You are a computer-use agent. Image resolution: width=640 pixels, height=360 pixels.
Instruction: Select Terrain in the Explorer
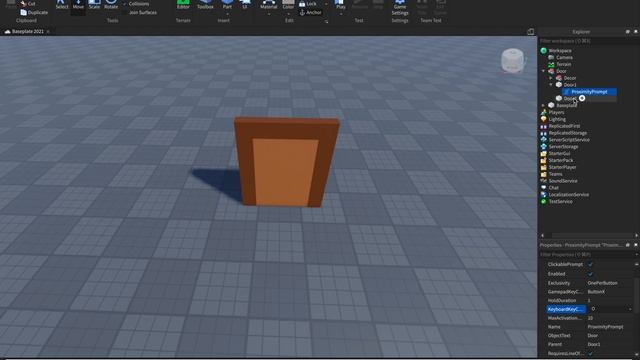tap(564, 64)
